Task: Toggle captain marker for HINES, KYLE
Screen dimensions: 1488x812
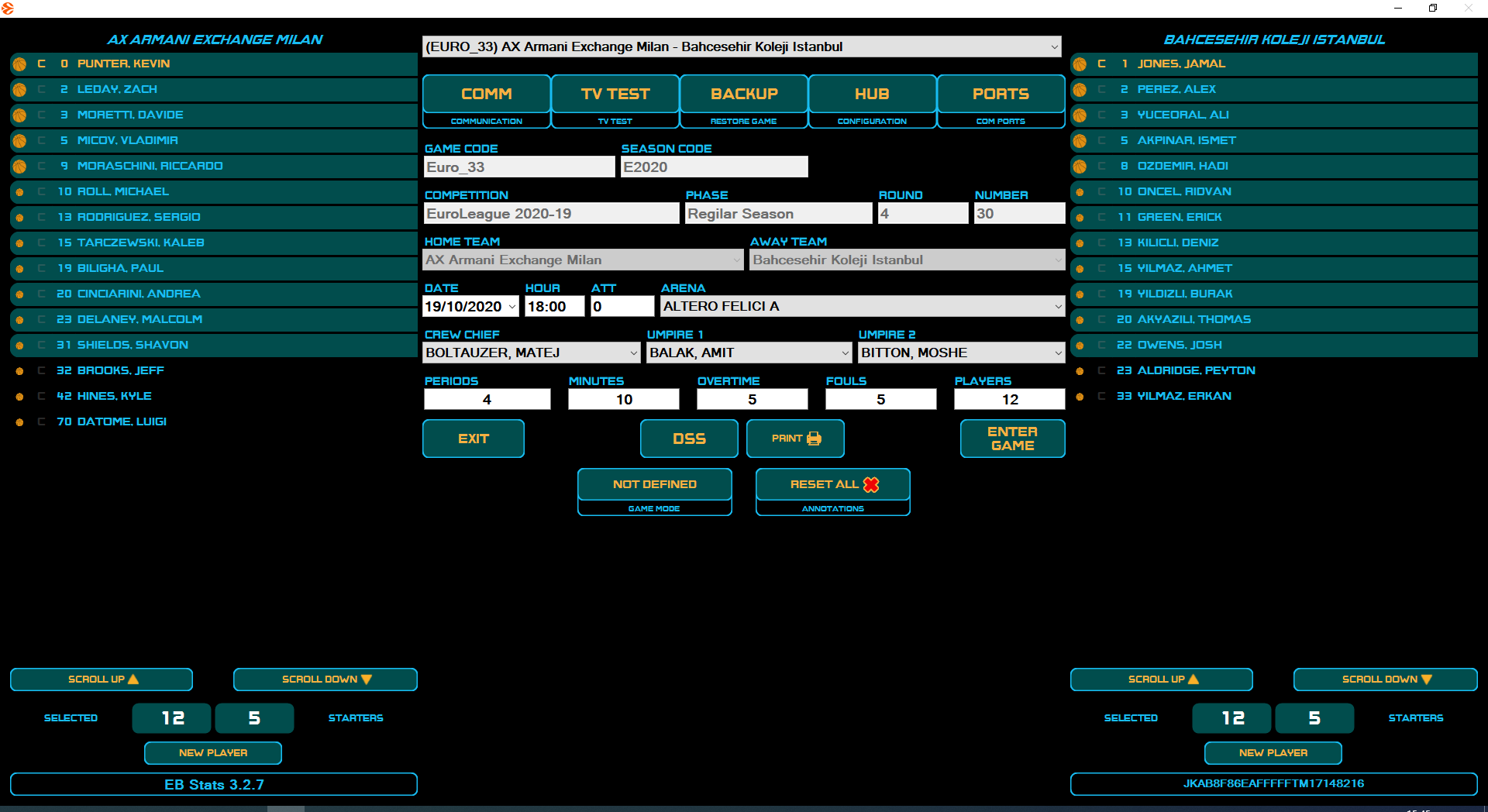Action: tap(42, 396)
